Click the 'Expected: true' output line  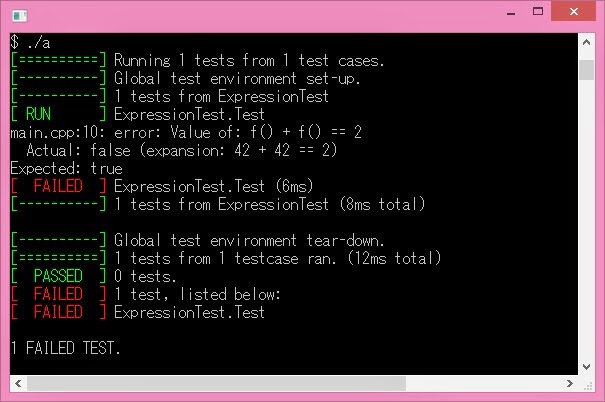(x=66, y=169)
